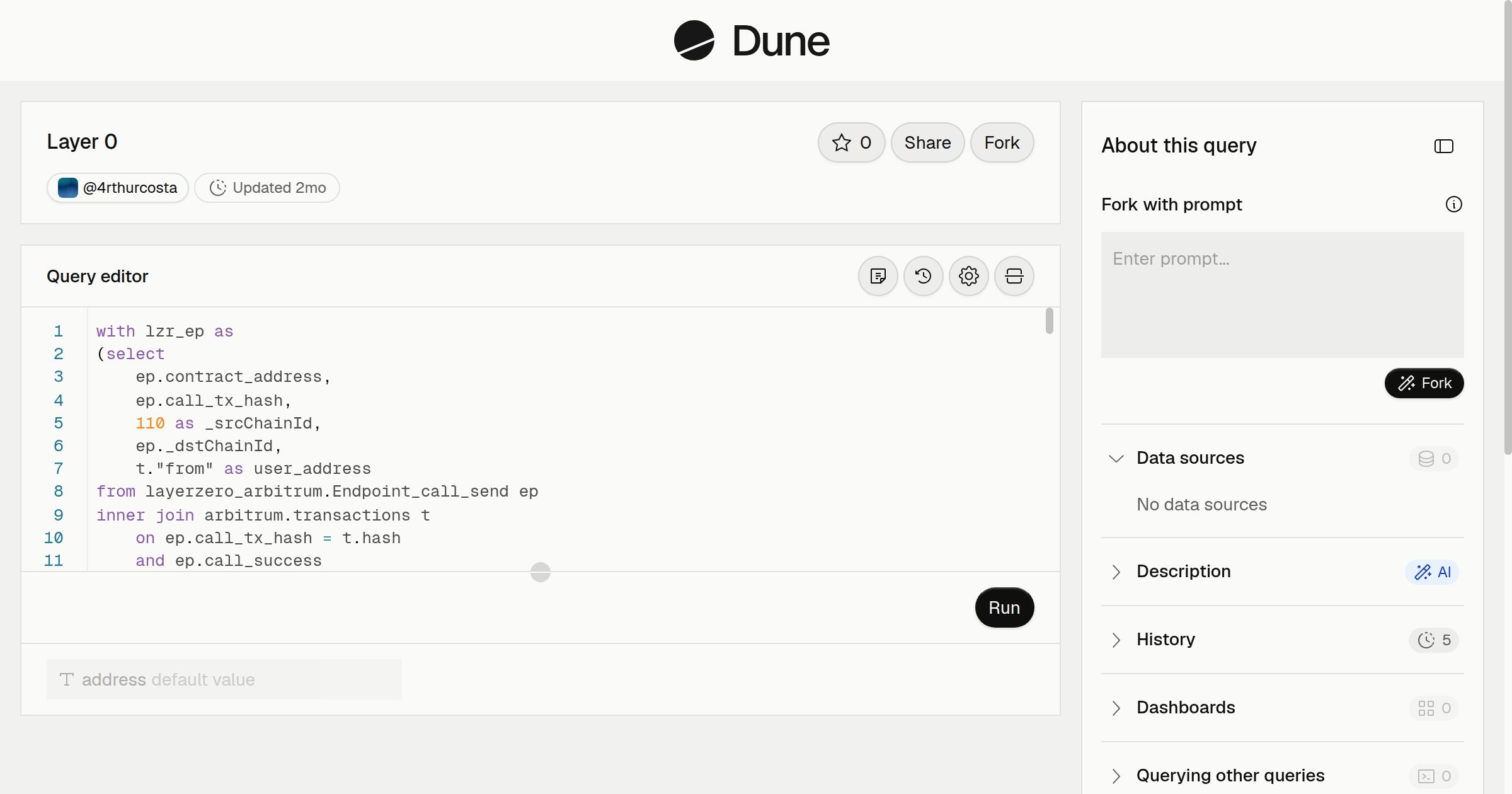Click code line with layerzero_arbitrum.Endpoint_call_send

coord(317,492)
